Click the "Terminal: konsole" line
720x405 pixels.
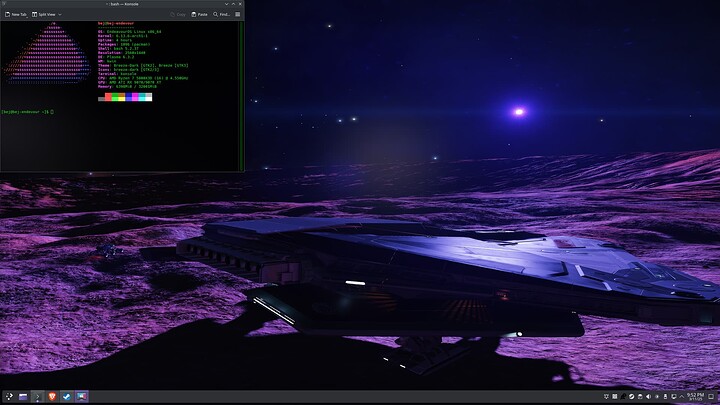pos(117,73)
